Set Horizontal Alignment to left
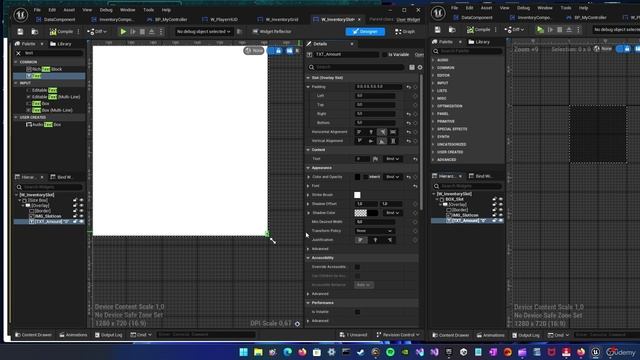The height and width of the screenshot is (360, 640). pyautogui.click(x=359, y=132)
